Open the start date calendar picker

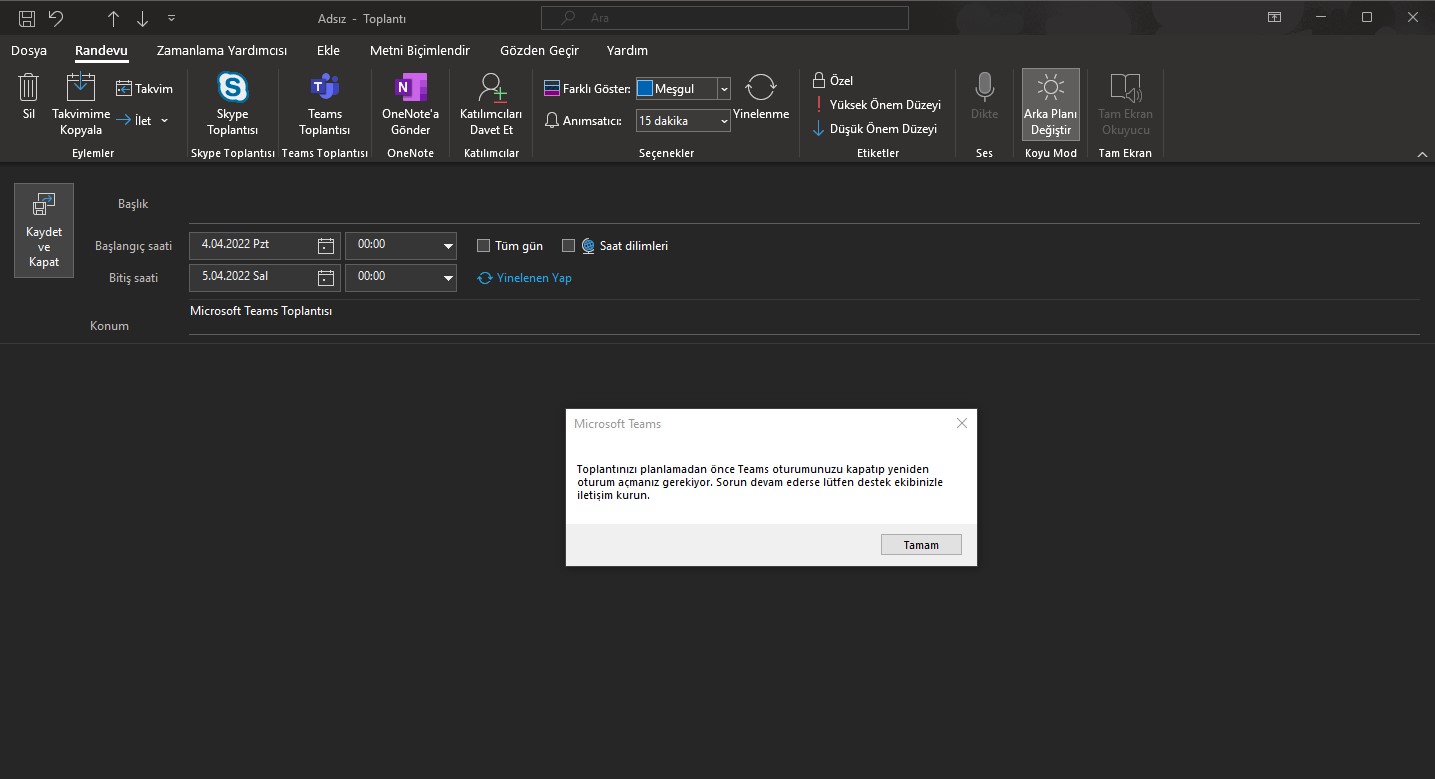point(326,246)
